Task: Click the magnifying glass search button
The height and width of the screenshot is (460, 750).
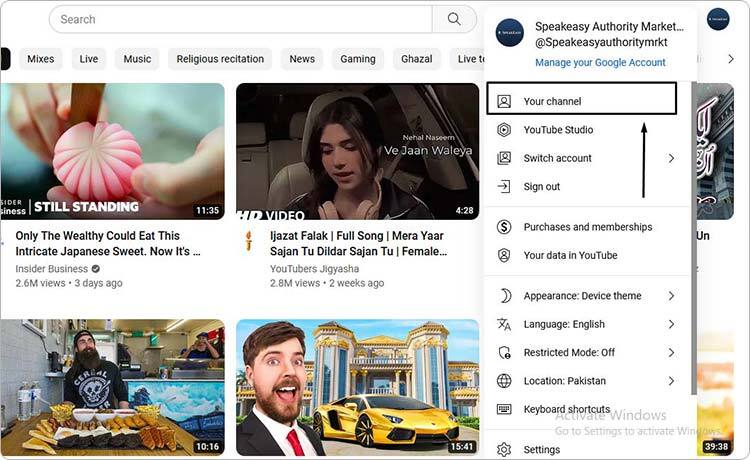Action: [454, 19]
